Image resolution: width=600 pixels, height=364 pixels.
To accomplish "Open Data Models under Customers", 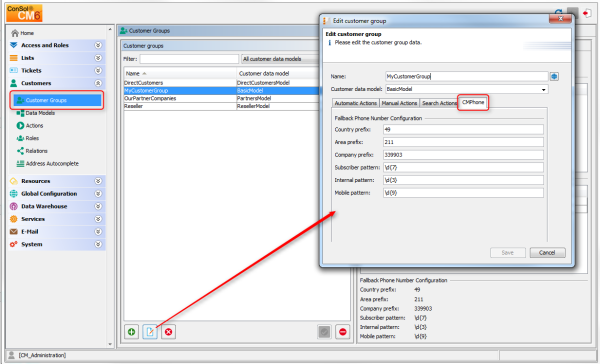I will click(x=36, y=113).
